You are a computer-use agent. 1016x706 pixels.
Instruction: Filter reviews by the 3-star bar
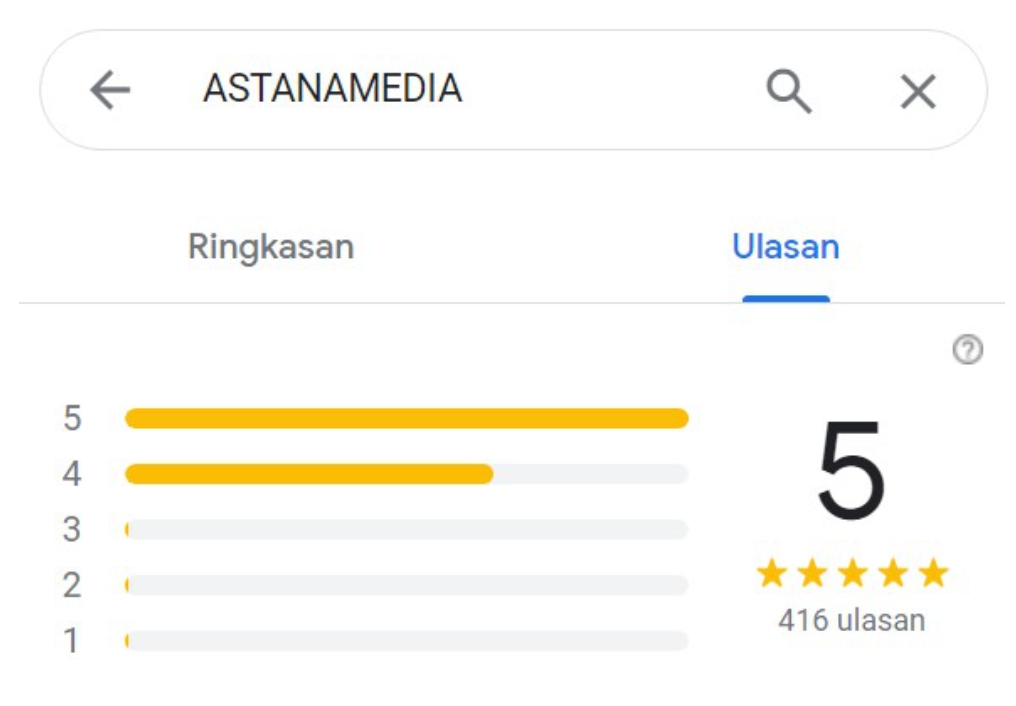(x=407, y=530)
